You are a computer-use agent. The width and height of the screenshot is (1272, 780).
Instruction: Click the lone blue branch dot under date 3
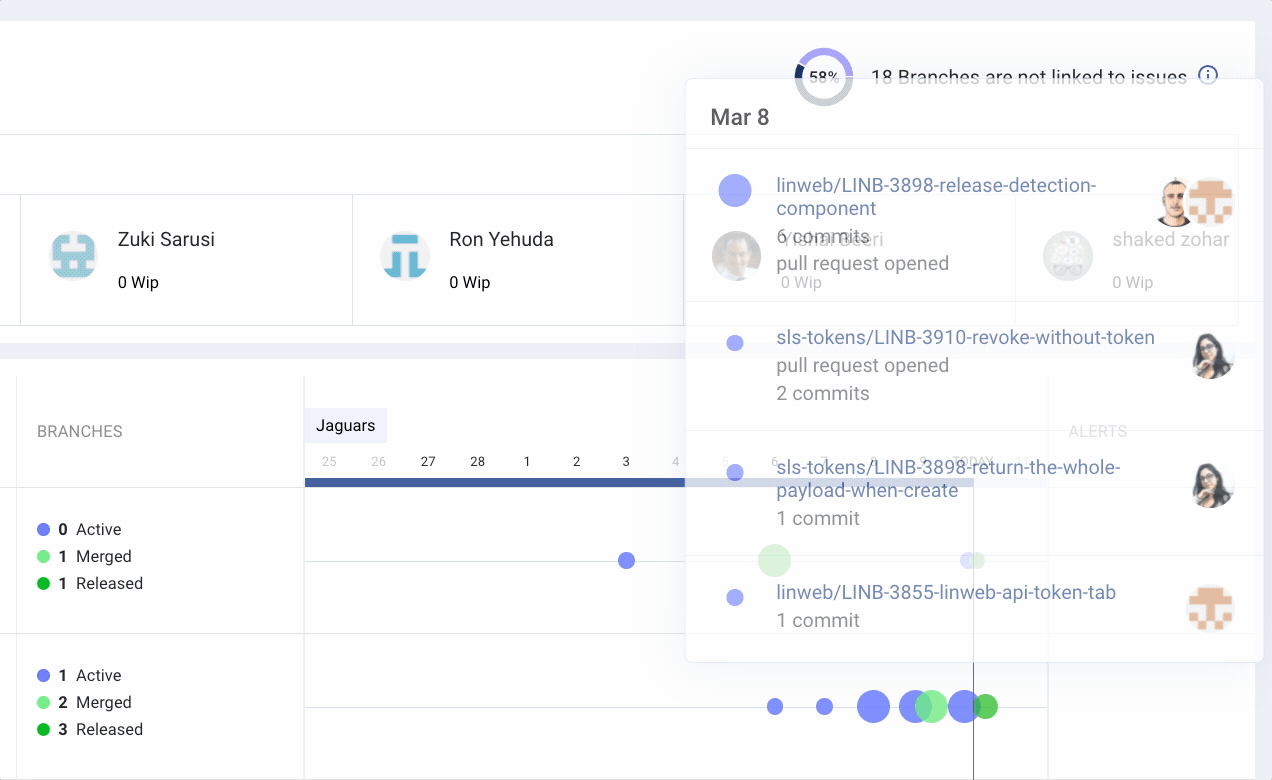[x=626, y=560]
